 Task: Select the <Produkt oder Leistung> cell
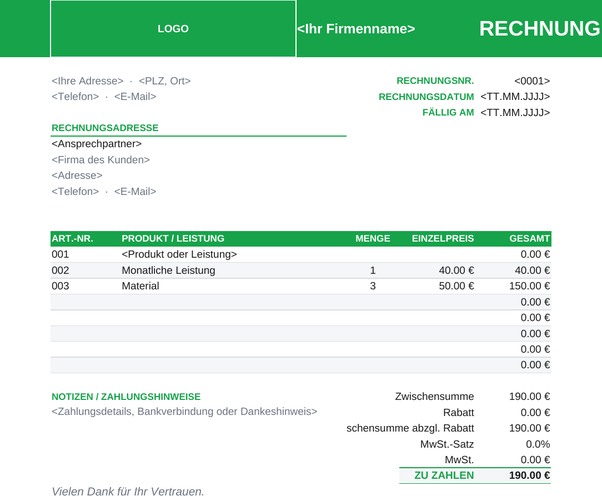(x=179, y=254)
